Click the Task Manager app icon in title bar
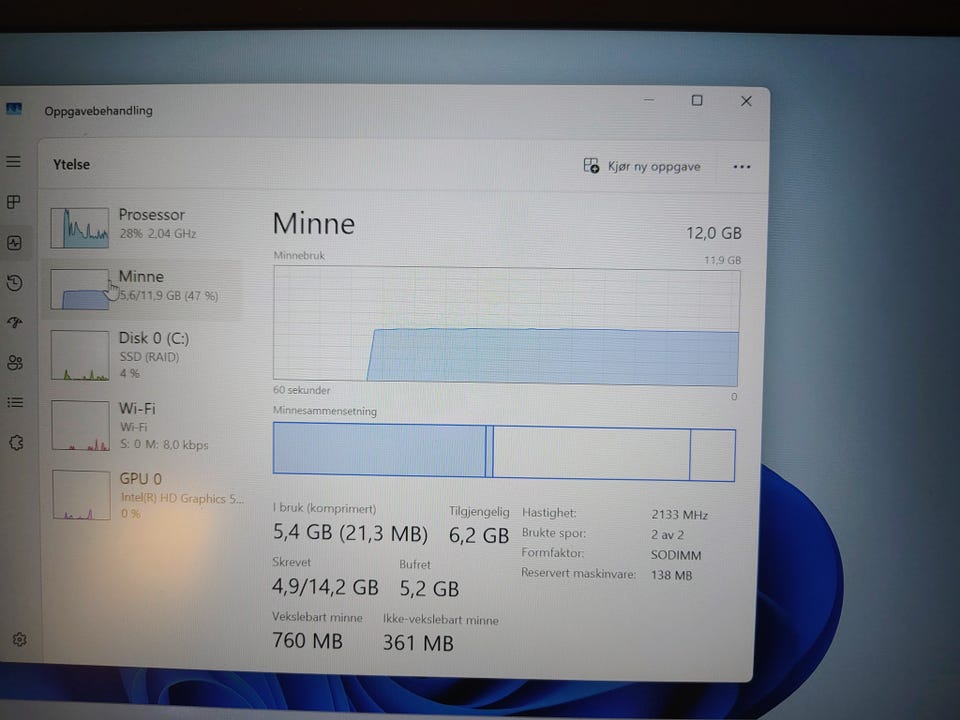The height and width of the screenshot is (720, 960). point(13,109)
